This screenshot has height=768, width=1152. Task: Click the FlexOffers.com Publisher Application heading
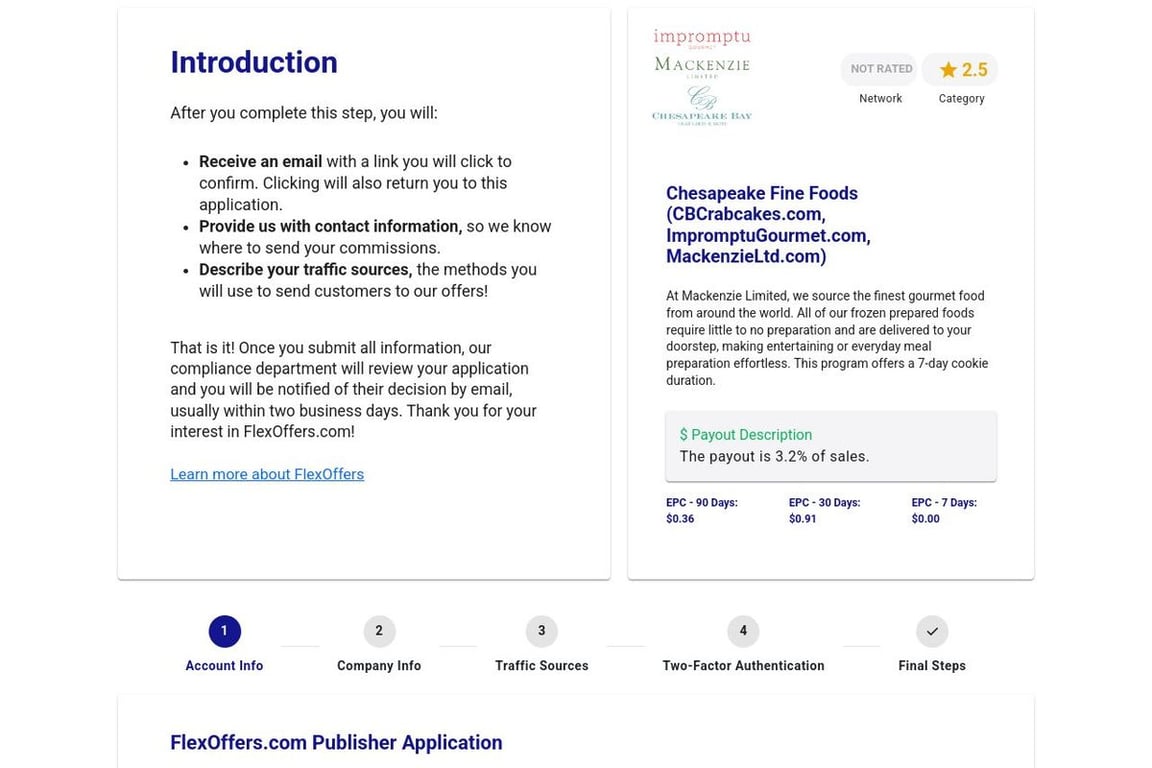point(336,742)
